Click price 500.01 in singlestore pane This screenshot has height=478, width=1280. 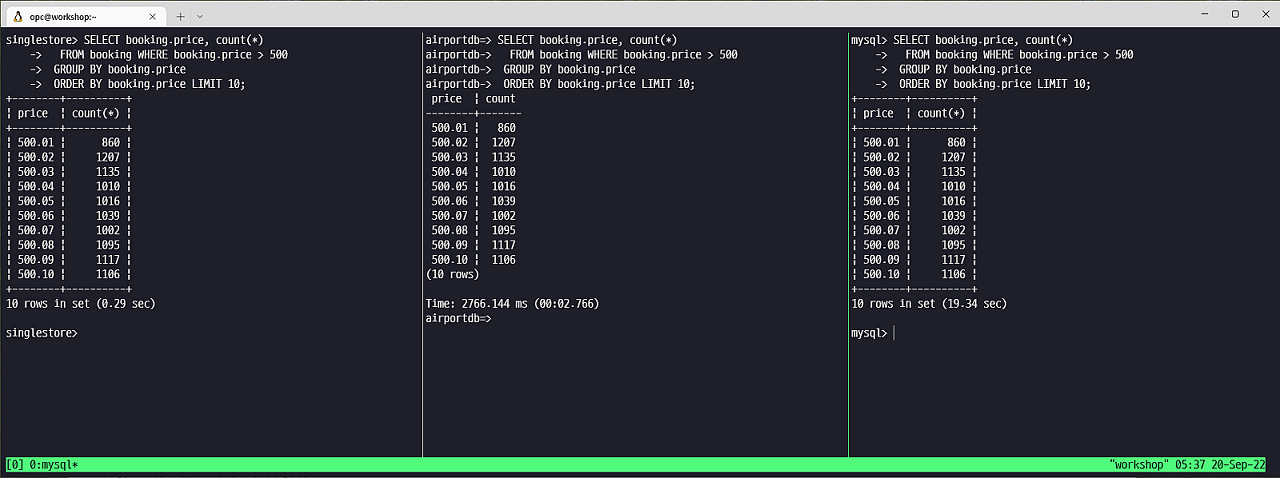tap(36, 143)
